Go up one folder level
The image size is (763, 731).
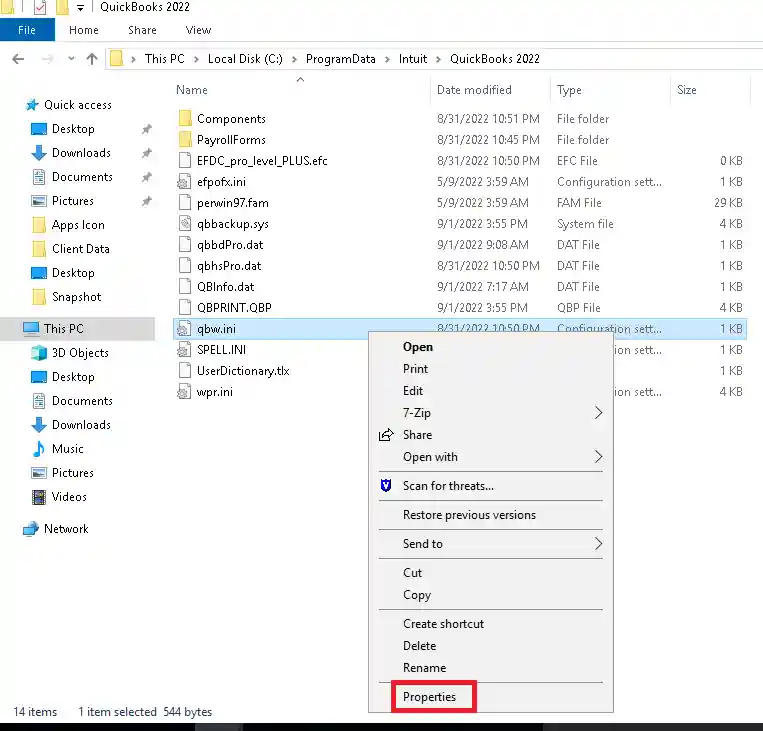(x=92, y=59)
